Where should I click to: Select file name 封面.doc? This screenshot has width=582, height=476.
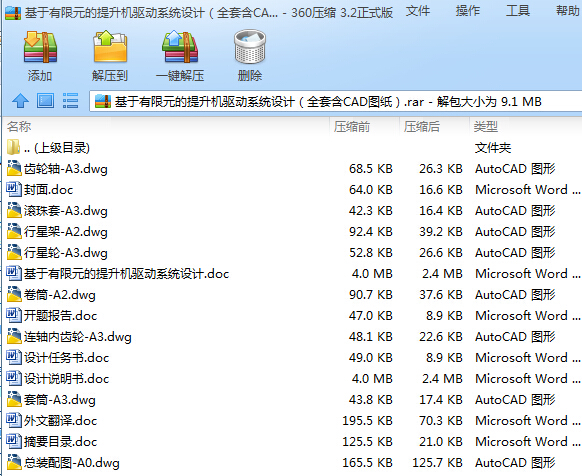(49, 190)
